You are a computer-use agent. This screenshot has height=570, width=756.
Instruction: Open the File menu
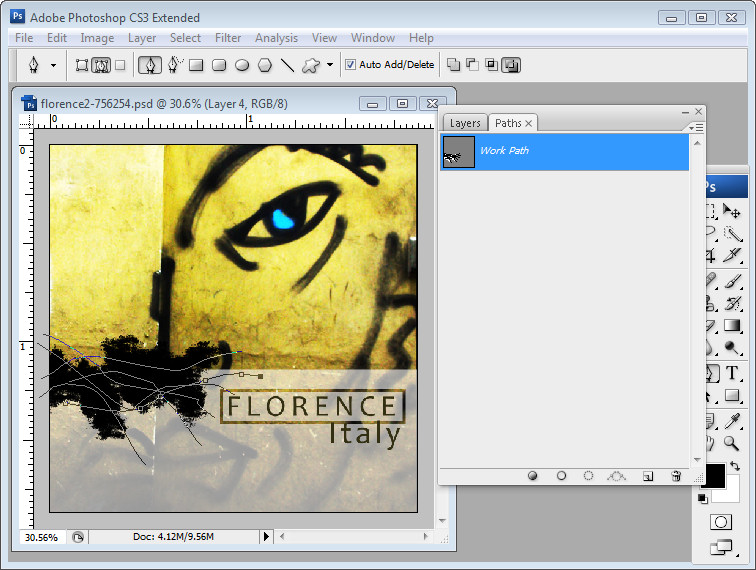coord(24,38)
